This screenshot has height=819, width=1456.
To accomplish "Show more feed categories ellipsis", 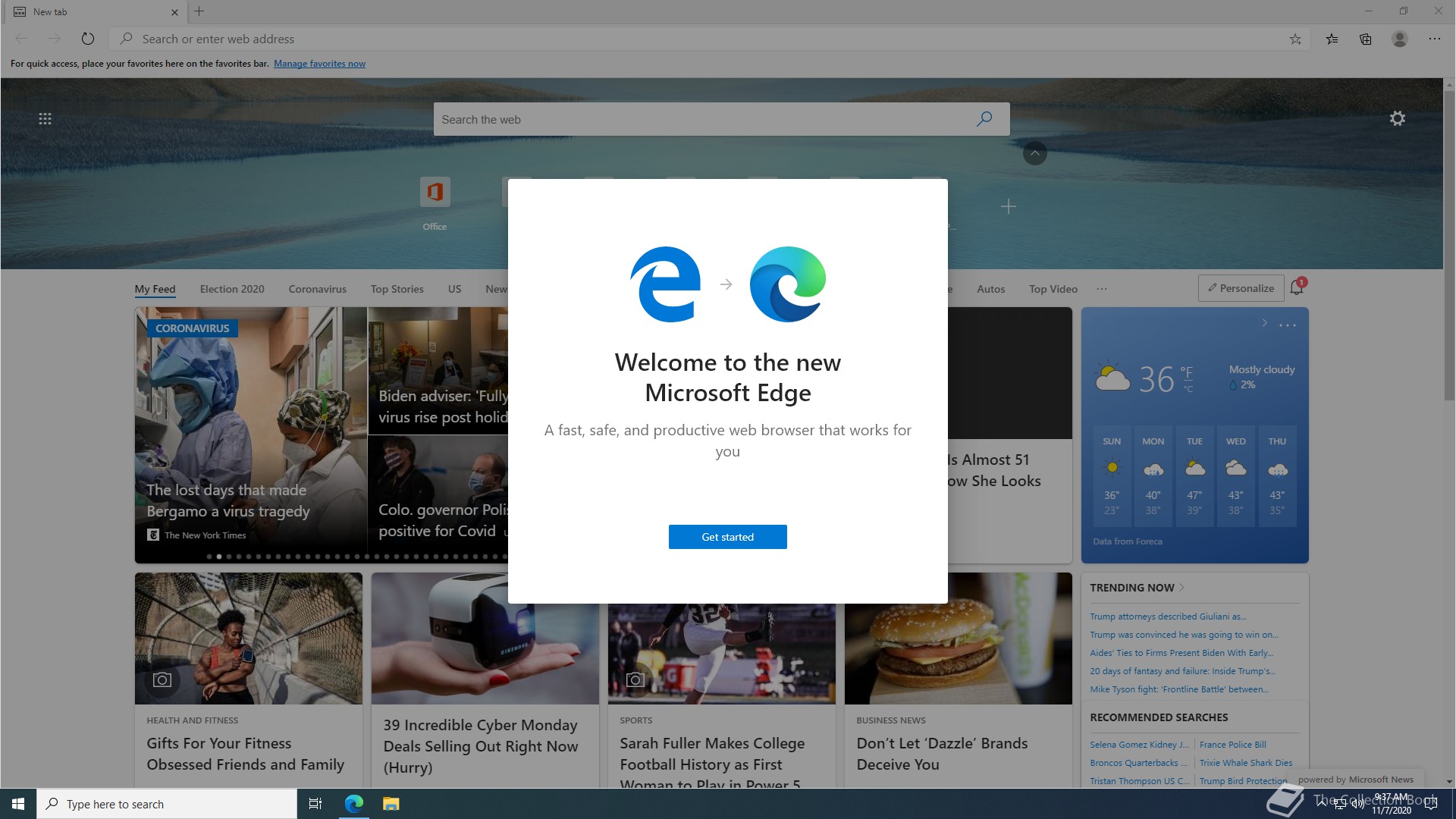I will click(1102, 289).
